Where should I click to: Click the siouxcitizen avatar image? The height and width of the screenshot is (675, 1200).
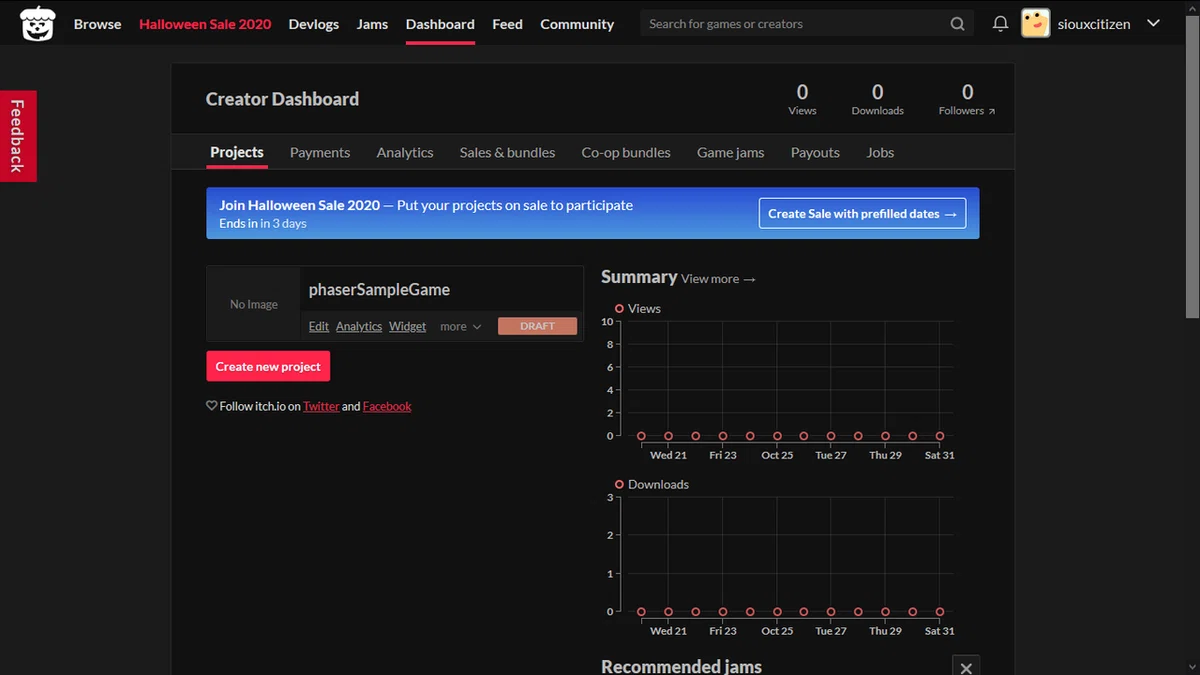pos(1035,23)
